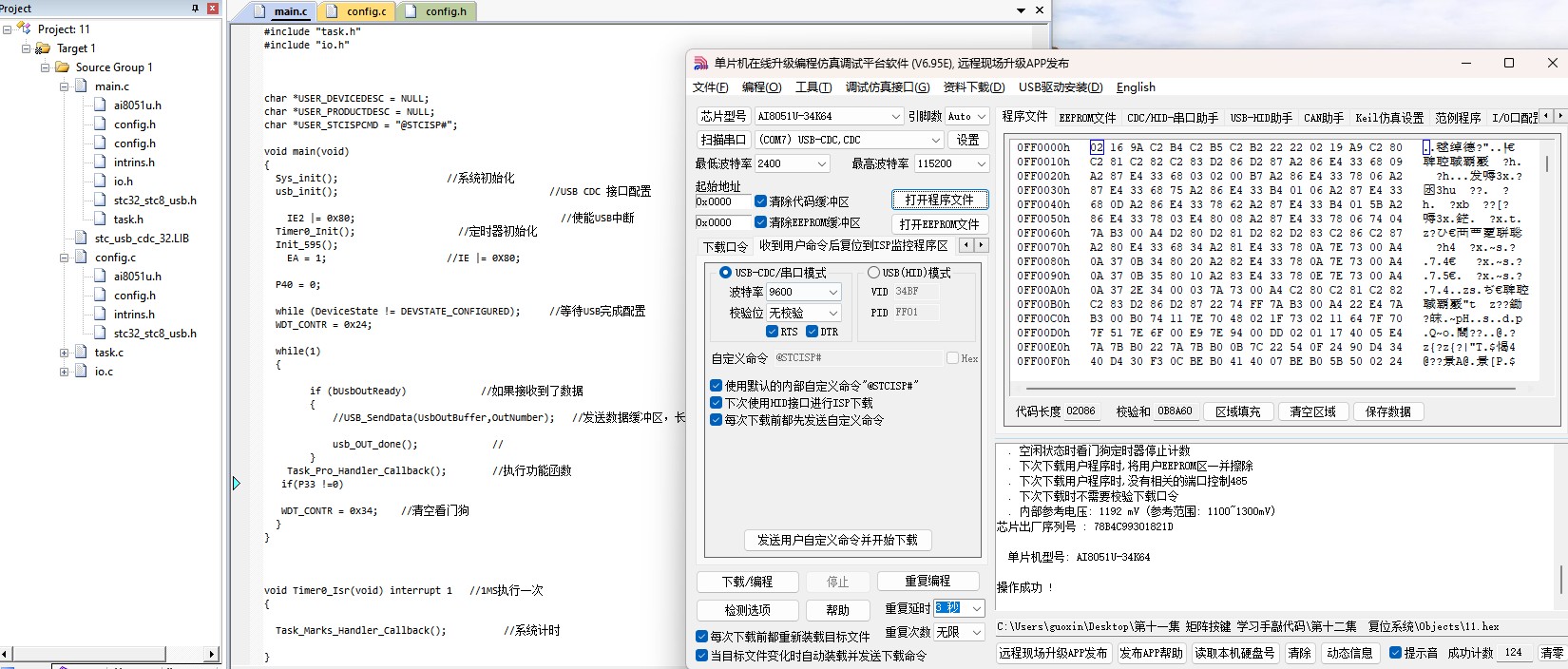Close the Project panel with its red X
Screen dimensions: 1568x669
tap(213, 8)
